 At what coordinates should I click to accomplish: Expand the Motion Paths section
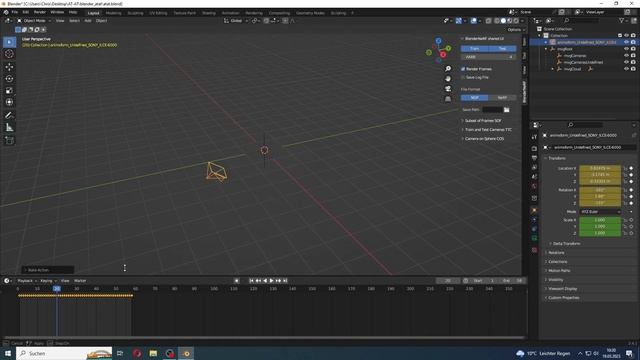point(558,271)
